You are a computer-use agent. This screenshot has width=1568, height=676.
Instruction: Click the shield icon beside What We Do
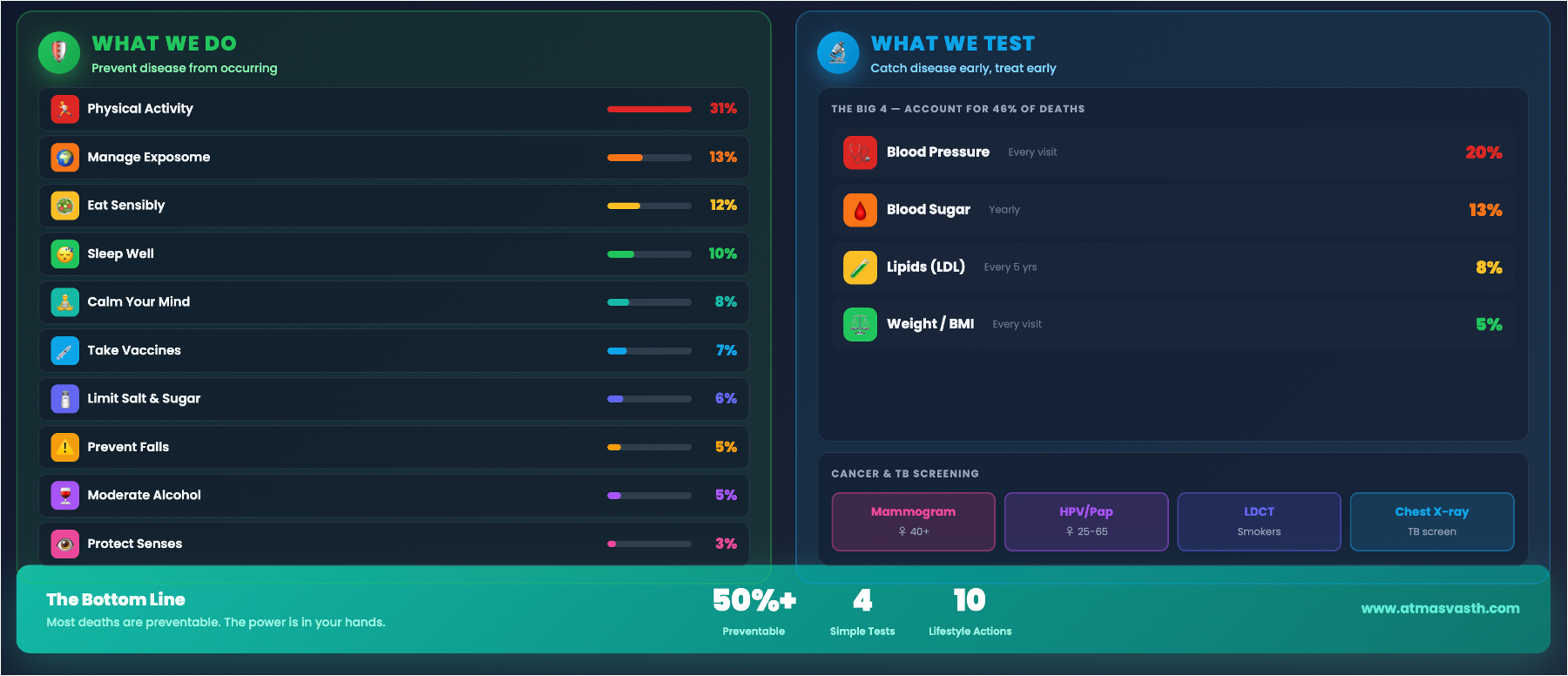(x=59, y=53)
